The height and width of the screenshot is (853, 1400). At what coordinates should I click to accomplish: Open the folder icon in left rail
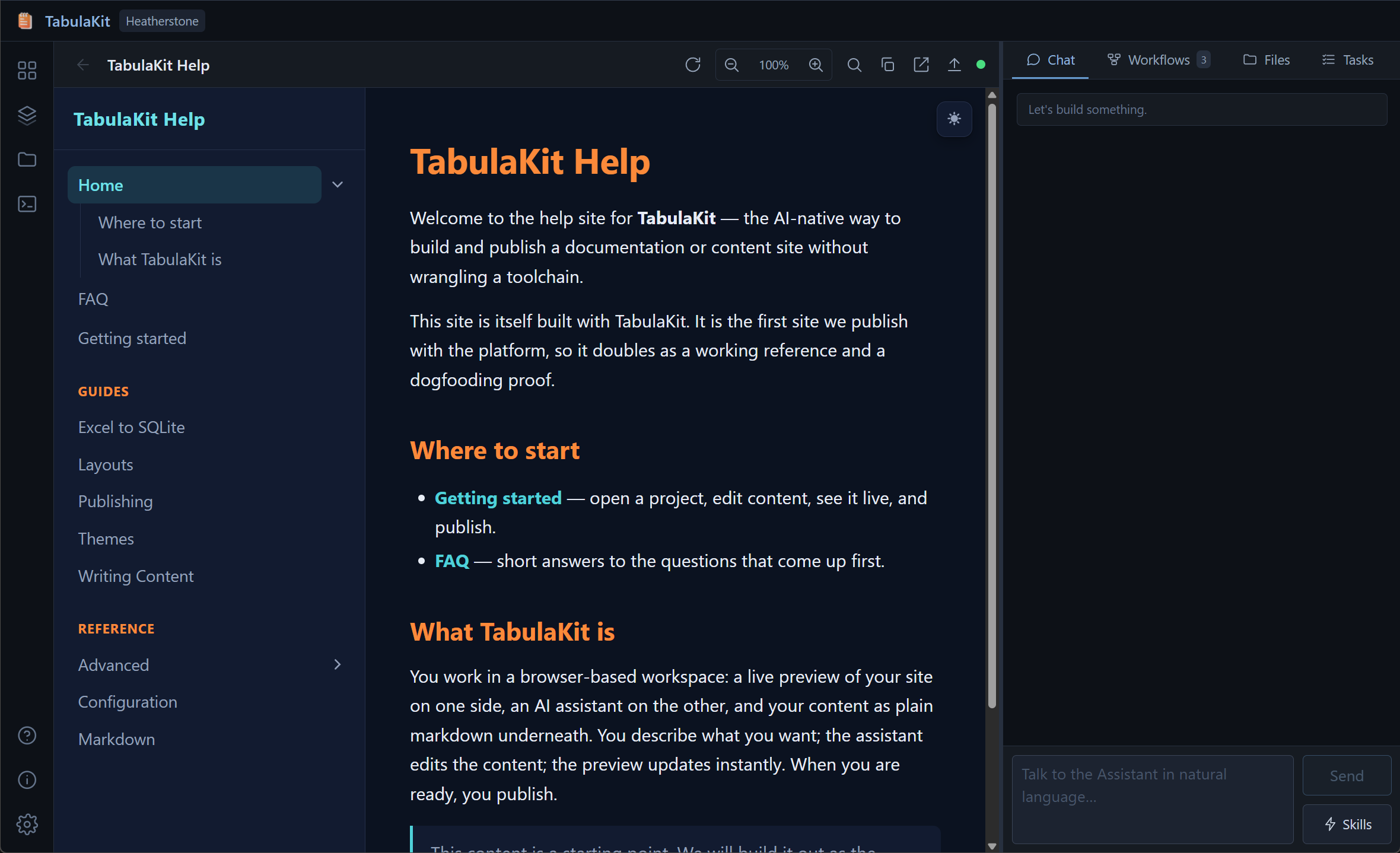point(27,160)
